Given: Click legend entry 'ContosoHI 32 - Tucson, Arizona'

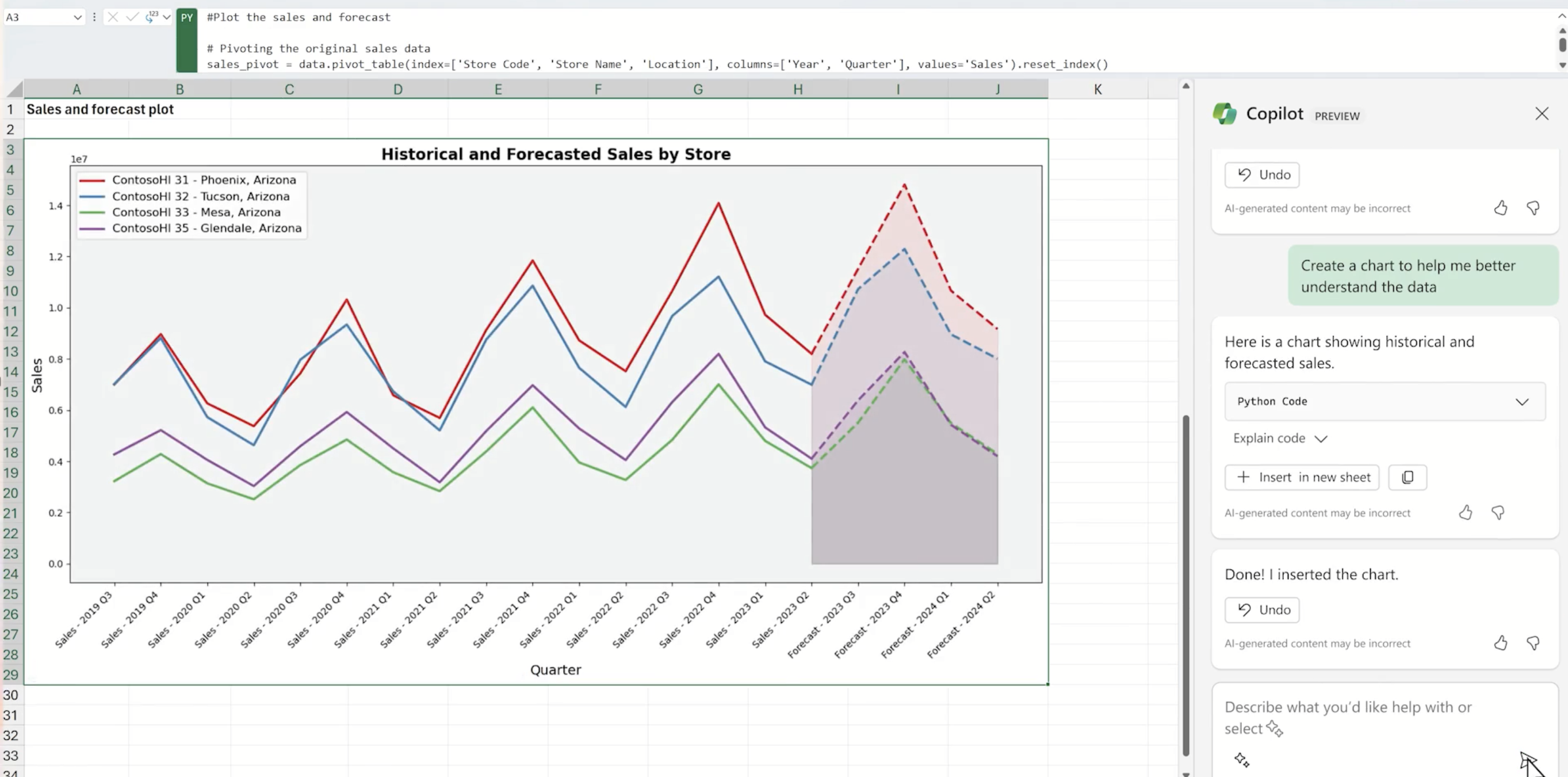Looking at the screenshot, I should tap(186, 196).
